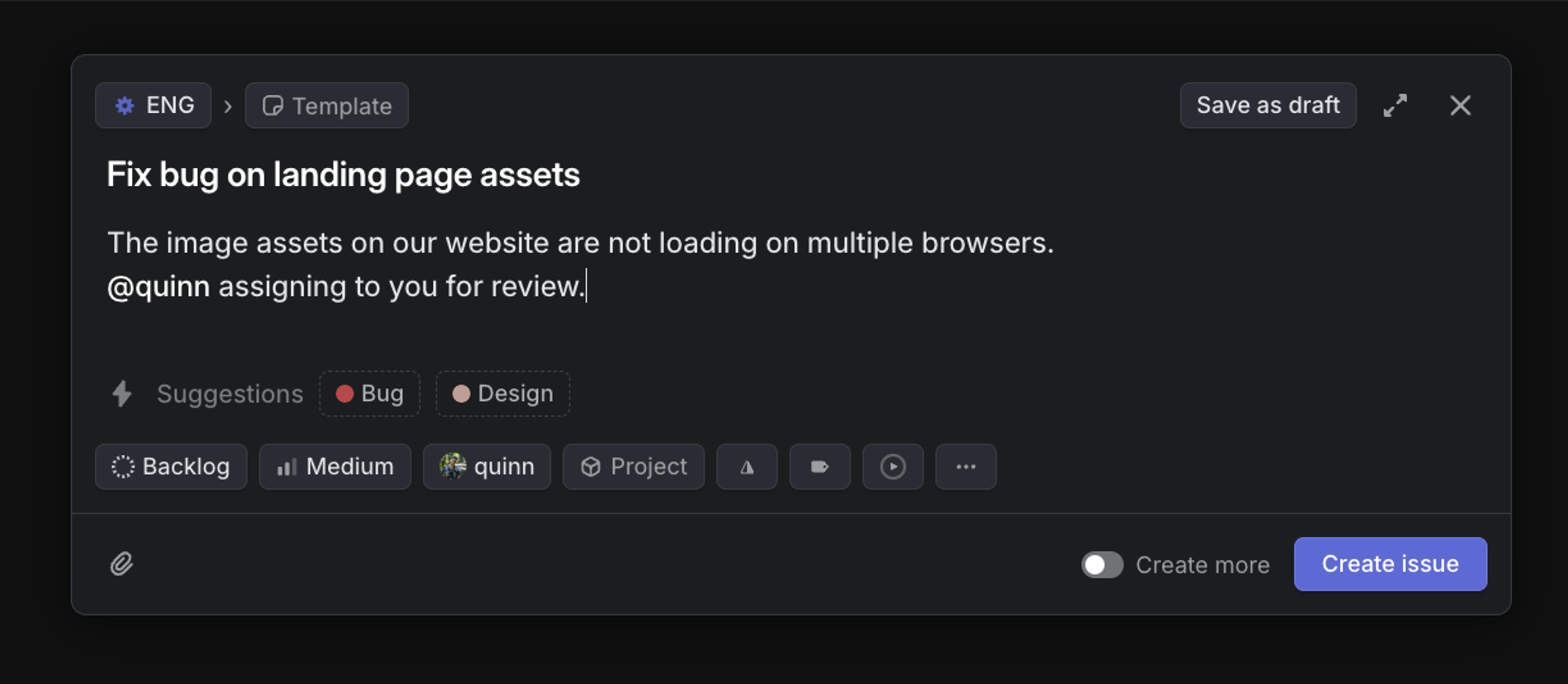Click the Create issue button
The image size is (1568, 684).
tap(1391, 564)
